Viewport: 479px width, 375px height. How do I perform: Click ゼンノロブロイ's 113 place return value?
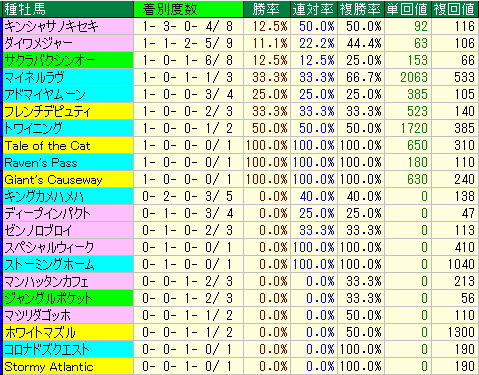pyautogui.click(x=464, y=230)
